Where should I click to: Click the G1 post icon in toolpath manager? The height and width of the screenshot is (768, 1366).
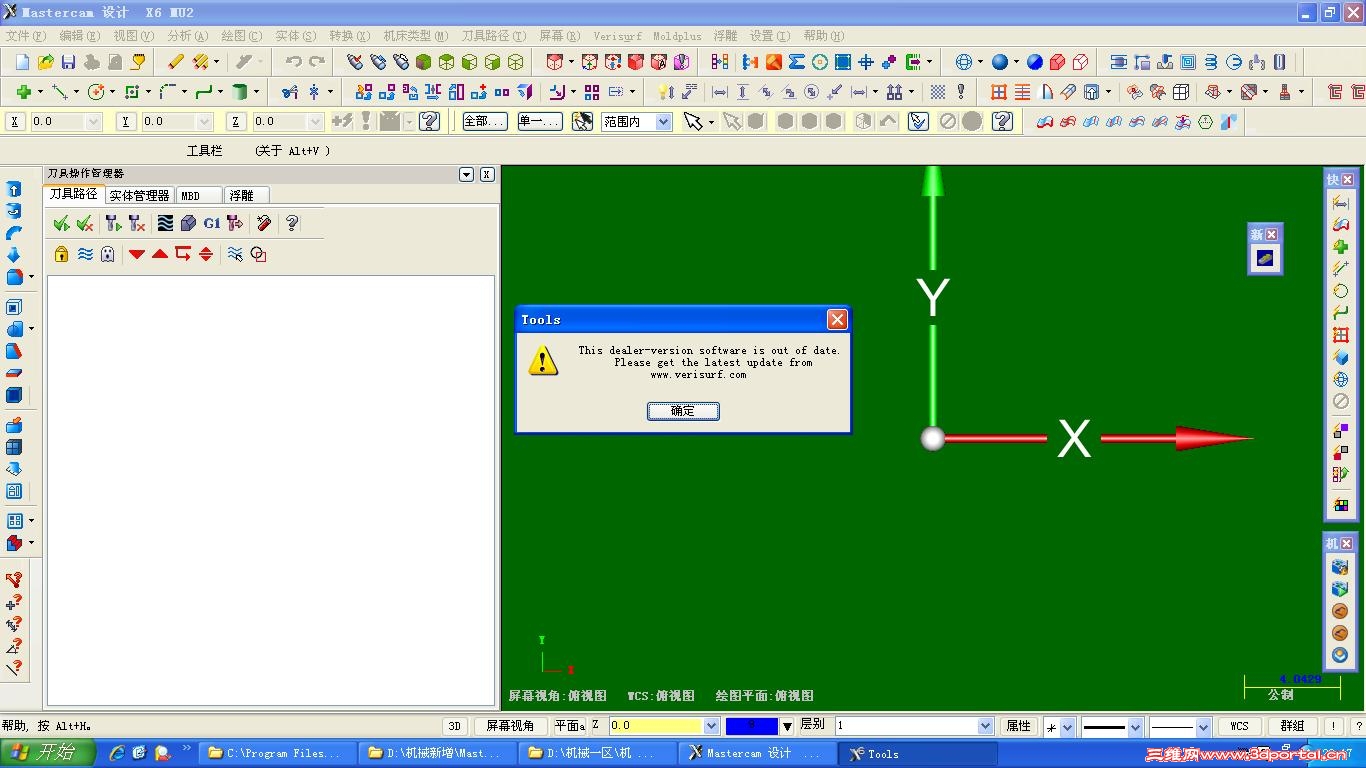[x=211, y=223]
